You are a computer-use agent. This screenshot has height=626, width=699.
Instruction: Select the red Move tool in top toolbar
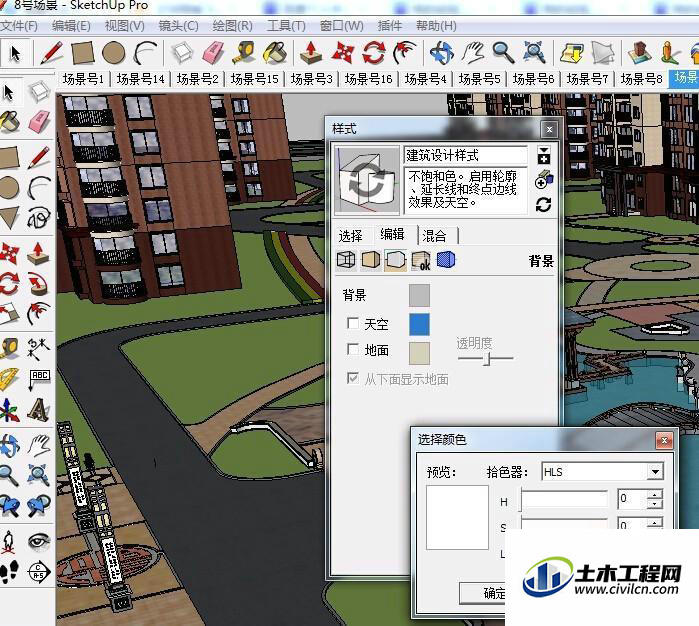click(x=342, y=53)
